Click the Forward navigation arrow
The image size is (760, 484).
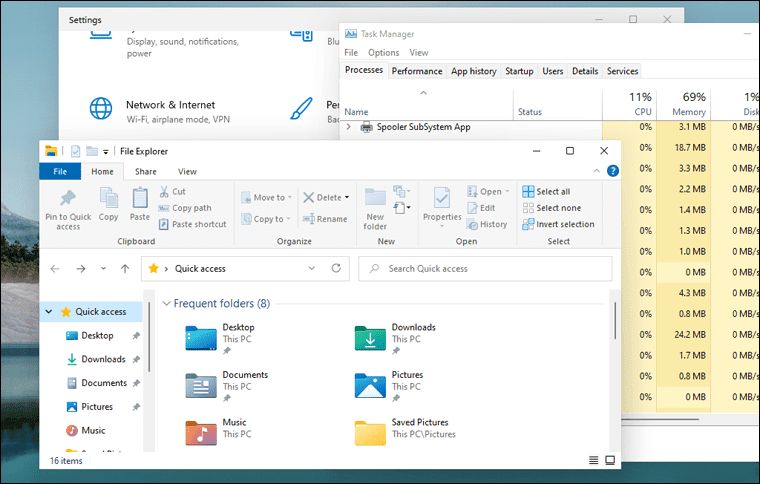click(x=81, y=268)
